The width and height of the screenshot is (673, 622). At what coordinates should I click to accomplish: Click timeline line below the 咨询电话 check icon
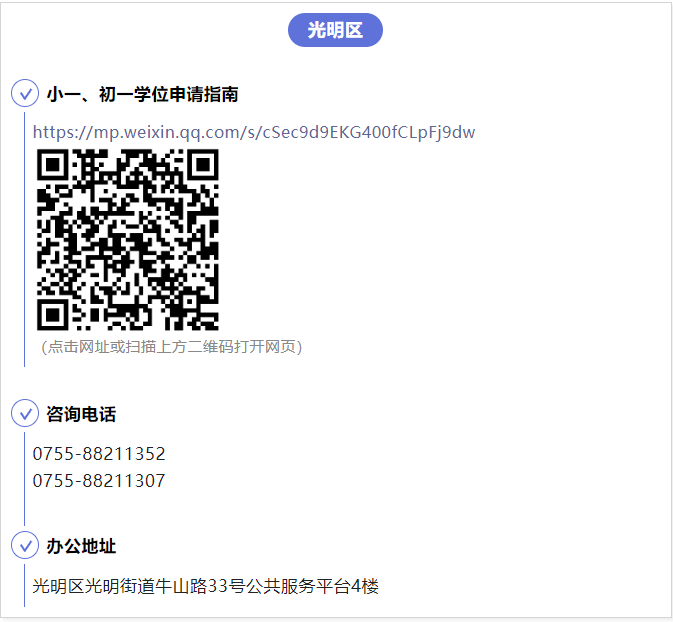point(24,479)
